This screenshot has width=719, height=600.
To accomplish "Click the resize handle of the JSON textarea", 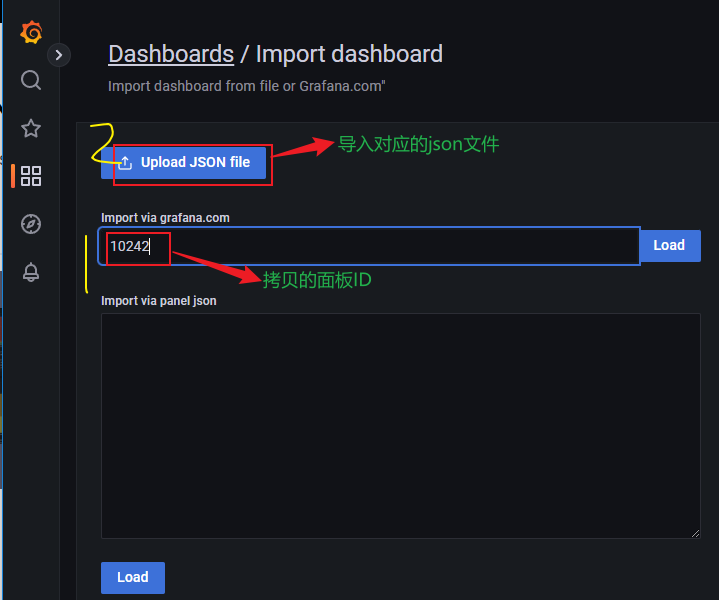I will click(x=695, y=533).
